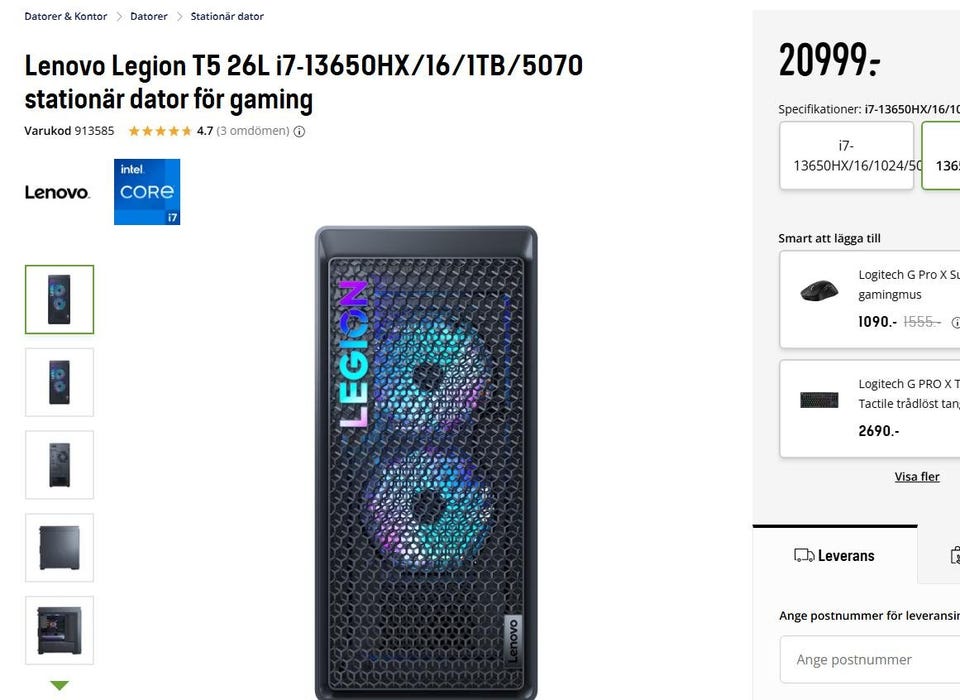Click the tab icon right of Leverans
The image size is (960, 700).
pyautogui.click(x=953, y=556)
